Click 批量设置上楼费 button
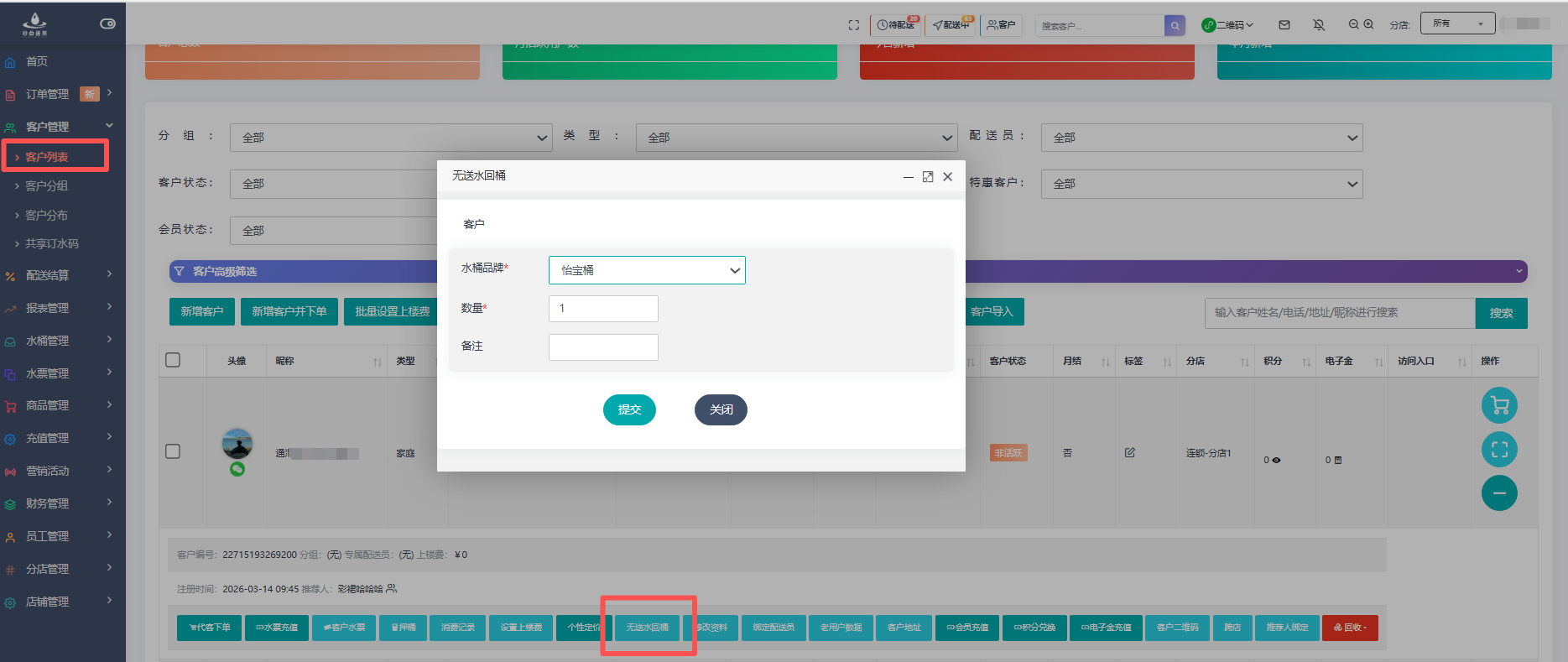Image resolution: width=1568 pixels, height=662 pixels. [392, 311]
